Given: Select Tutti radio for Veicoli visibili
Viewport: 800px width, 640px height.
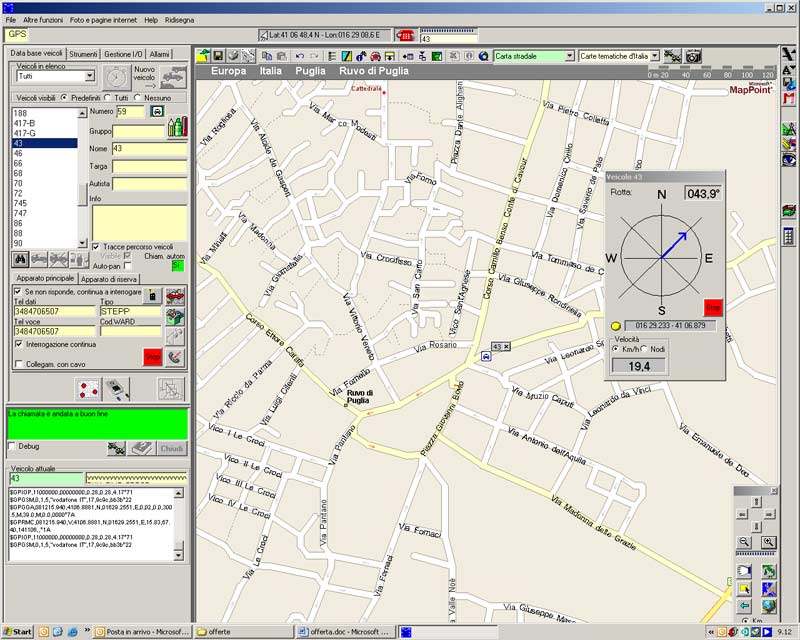Looking at the screenshot, I should (107, 97).
